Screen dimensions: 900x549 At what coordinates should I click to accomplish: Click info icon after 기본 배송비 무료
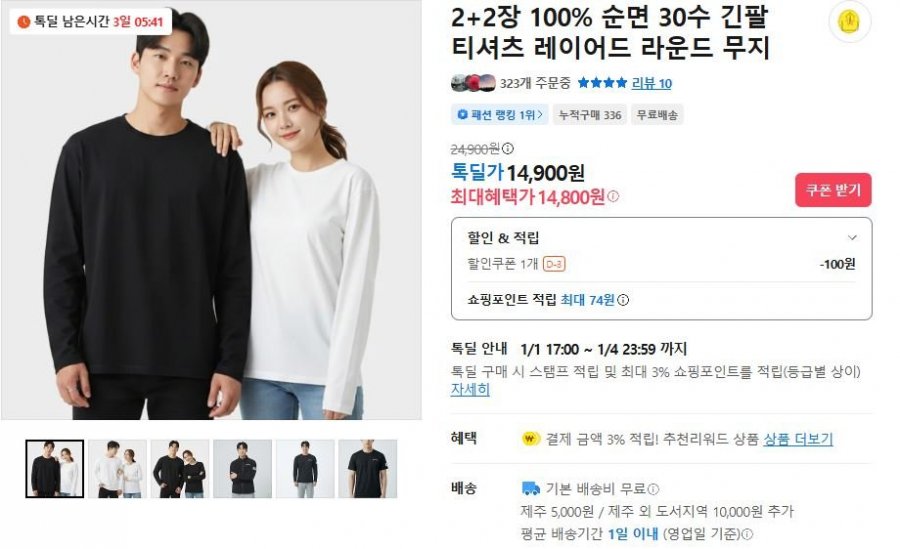click(x=653, y=489)
